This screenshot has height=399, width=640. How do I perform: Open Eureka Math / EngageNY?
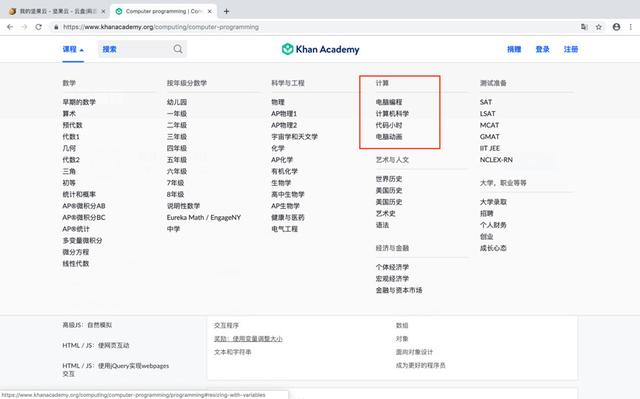[x=204, y=217]
